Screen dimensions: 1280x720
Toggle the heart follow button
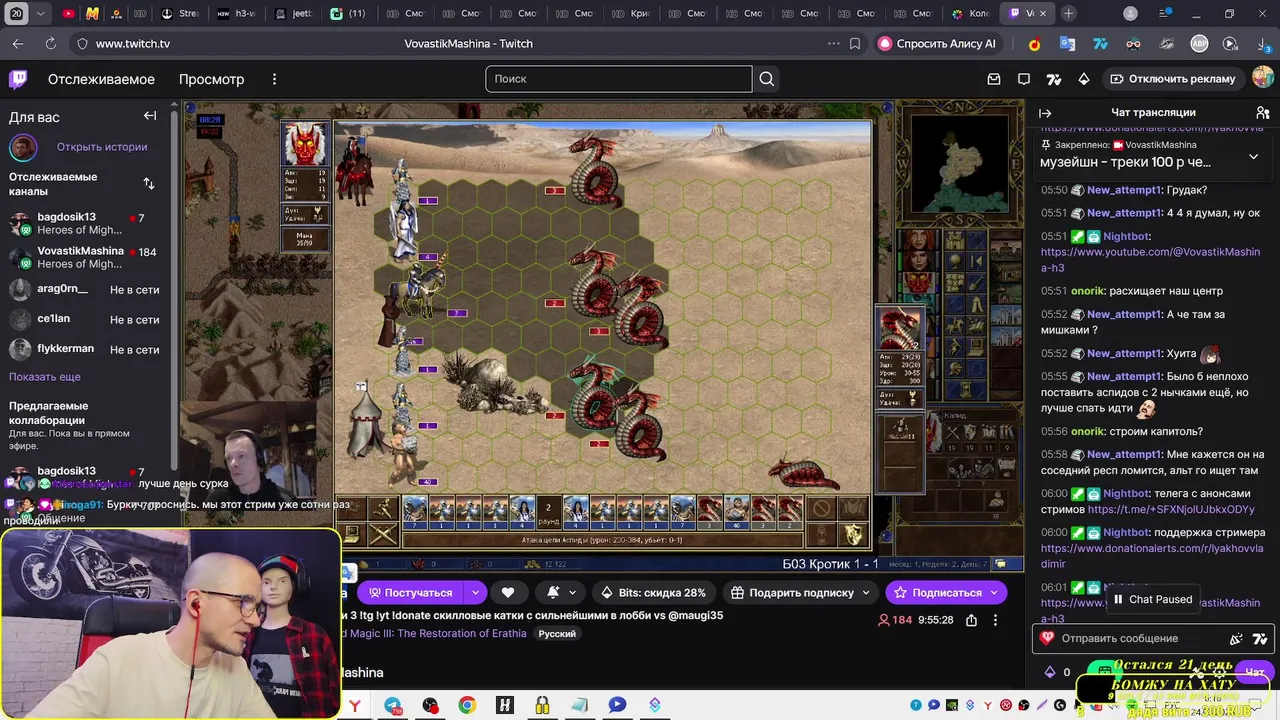point(508,593)
